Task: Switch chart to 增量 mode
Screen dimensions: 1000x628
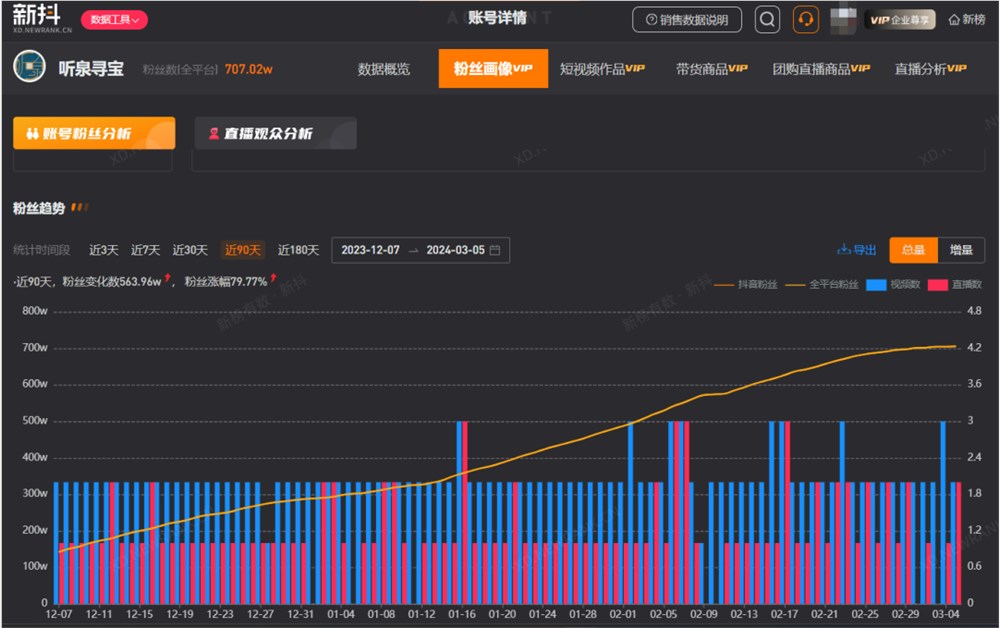Action: coord(961,250)
